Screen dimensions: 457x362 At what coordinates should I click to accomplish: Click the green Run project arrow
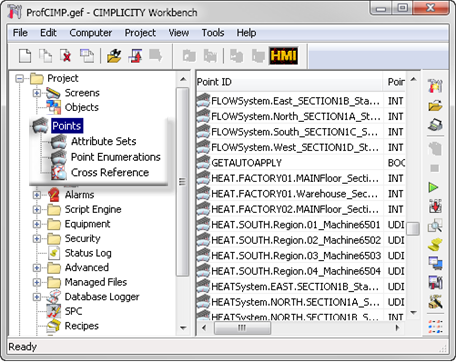[x=434, y=187]
